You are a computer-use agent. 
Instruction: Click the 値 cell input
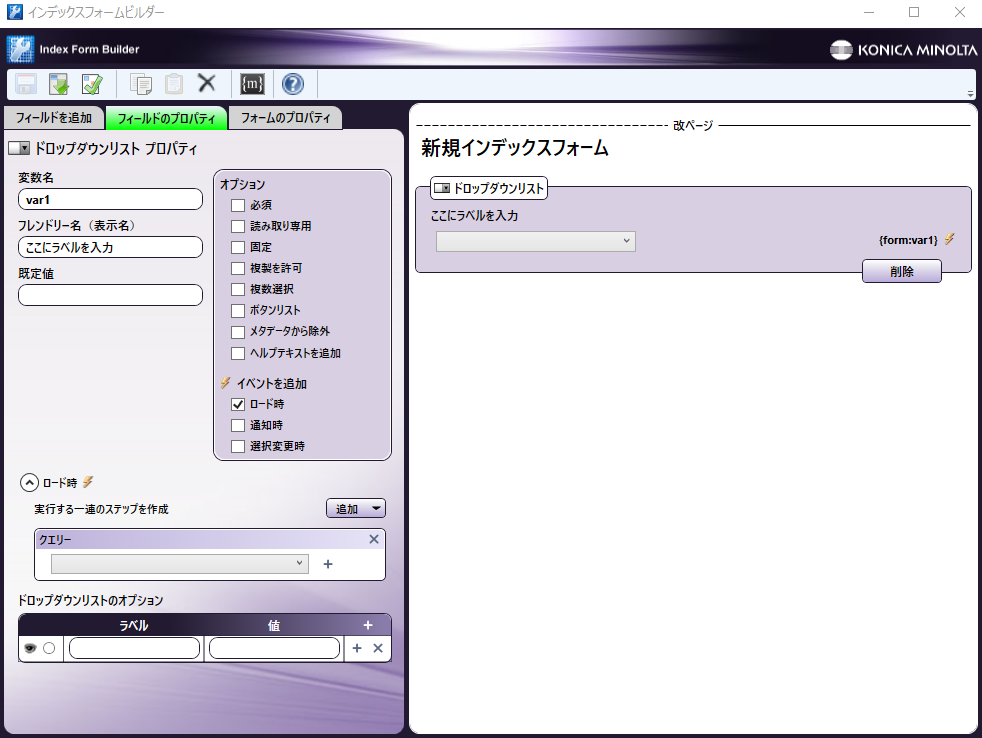click(x=274, y=648)
